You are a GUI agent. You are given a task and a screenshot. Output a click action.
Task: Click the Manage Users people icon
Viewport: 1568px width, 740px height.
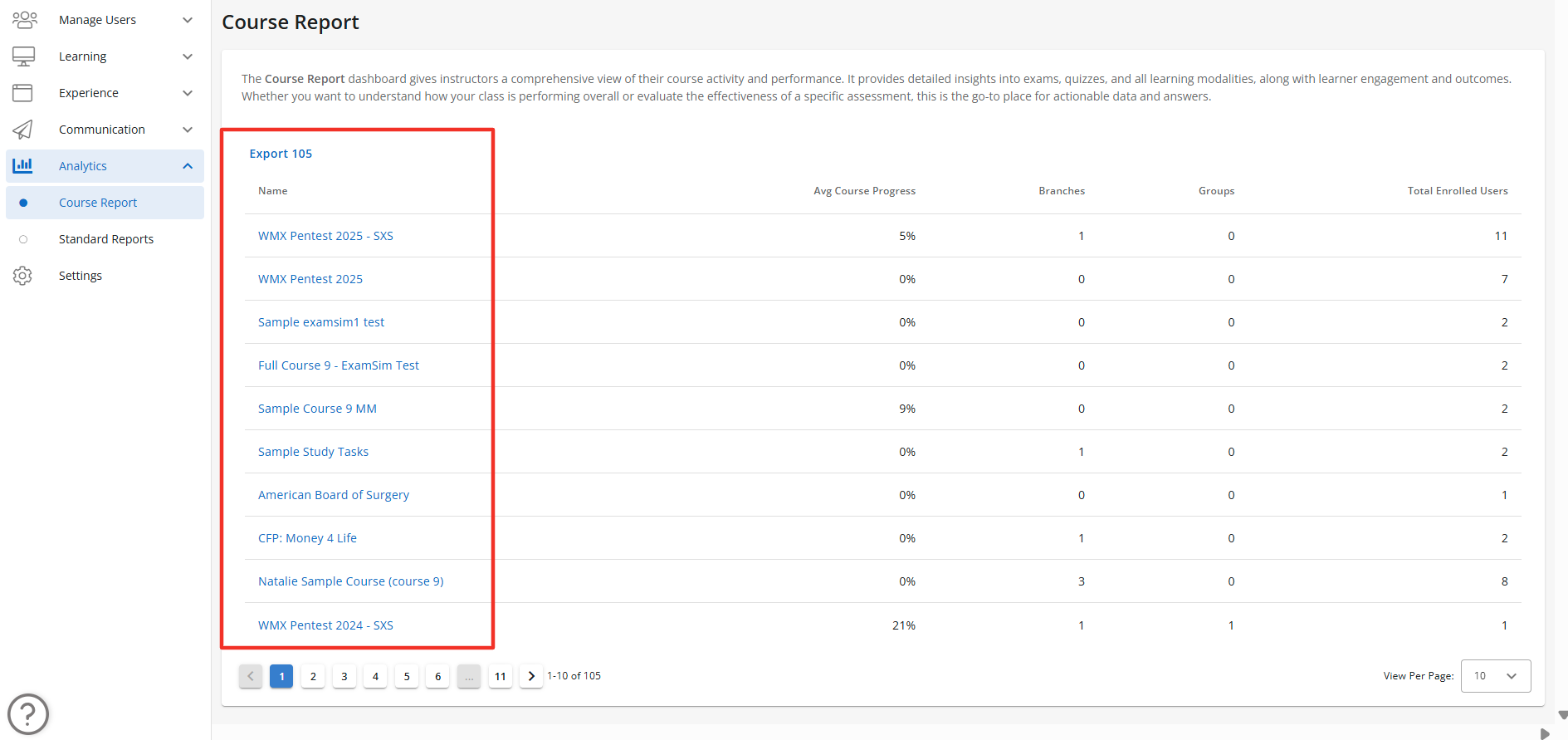[x=24, y=20]
